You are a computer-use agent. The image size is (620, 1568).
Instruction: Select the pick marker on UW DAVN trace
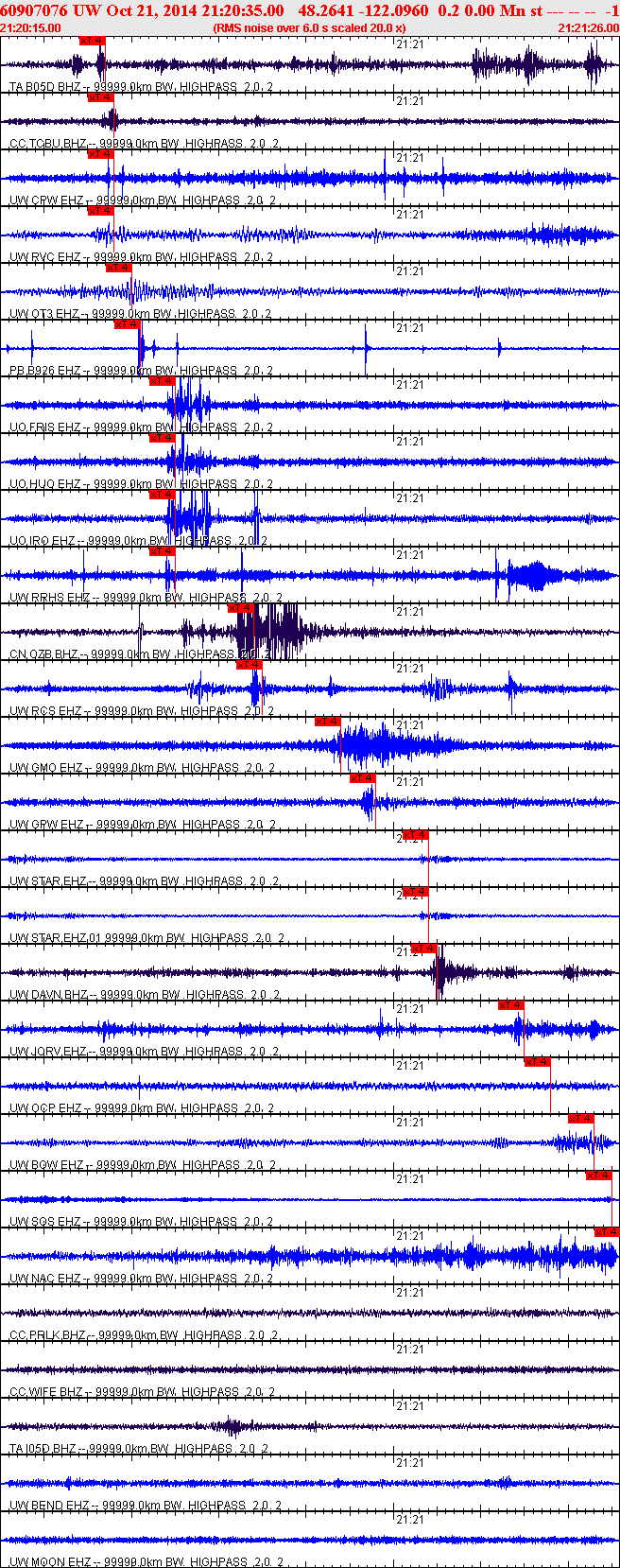[x=423, y=949]
